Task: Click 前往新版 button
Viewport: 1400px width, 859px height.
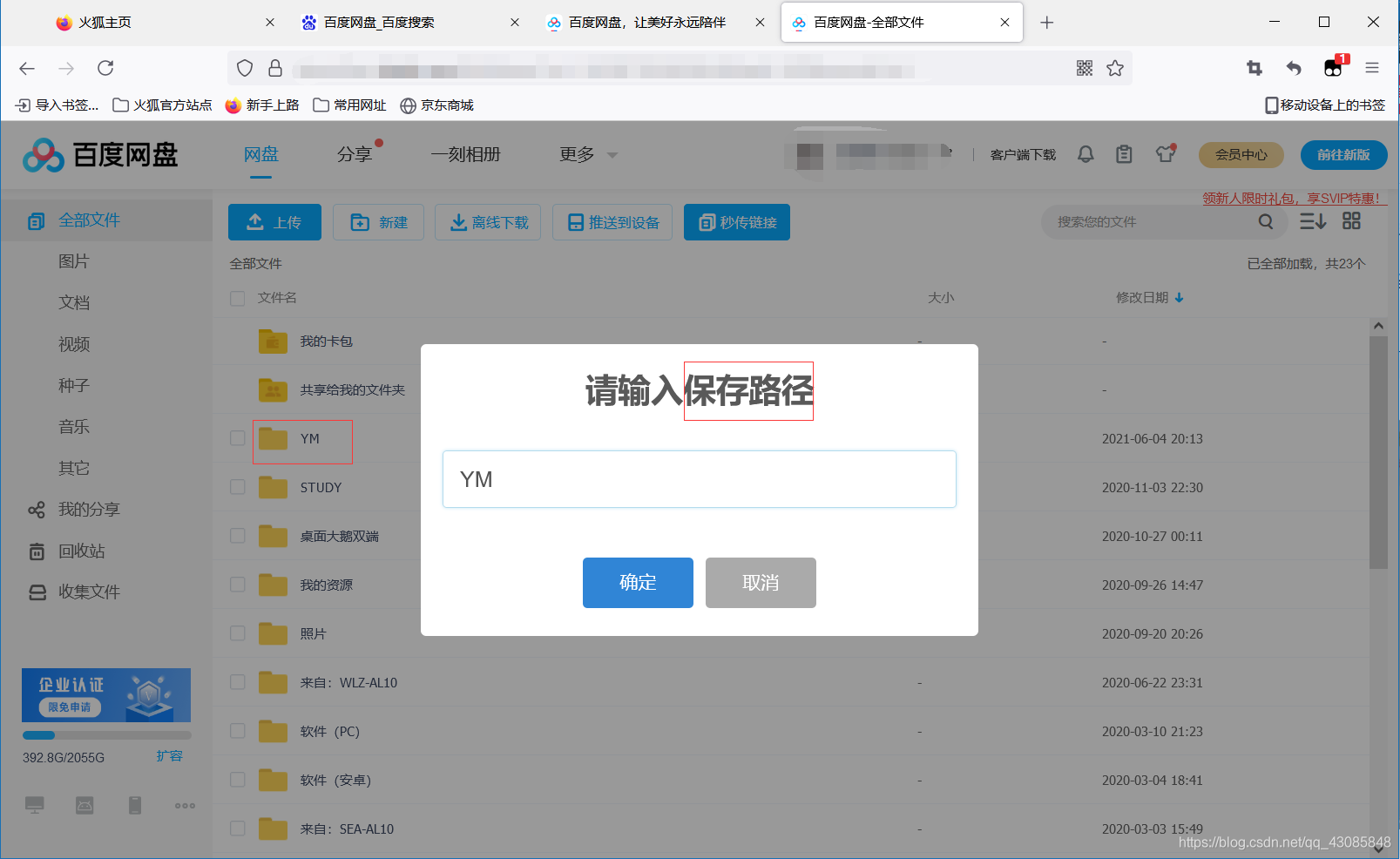Action: click(x=1344, y=155)
